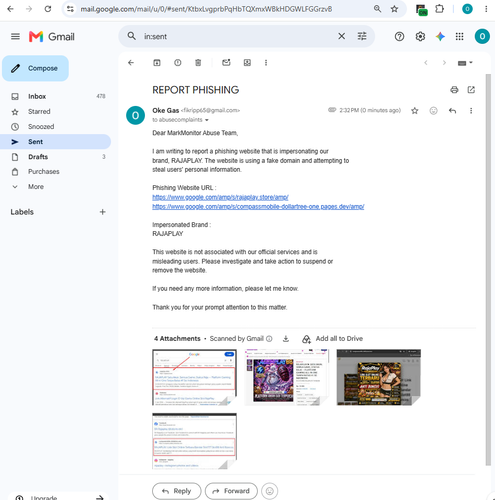Screen dimensions: 495x500
Task: Open the browser extensions puzzle icon
Action: (440, 9)
